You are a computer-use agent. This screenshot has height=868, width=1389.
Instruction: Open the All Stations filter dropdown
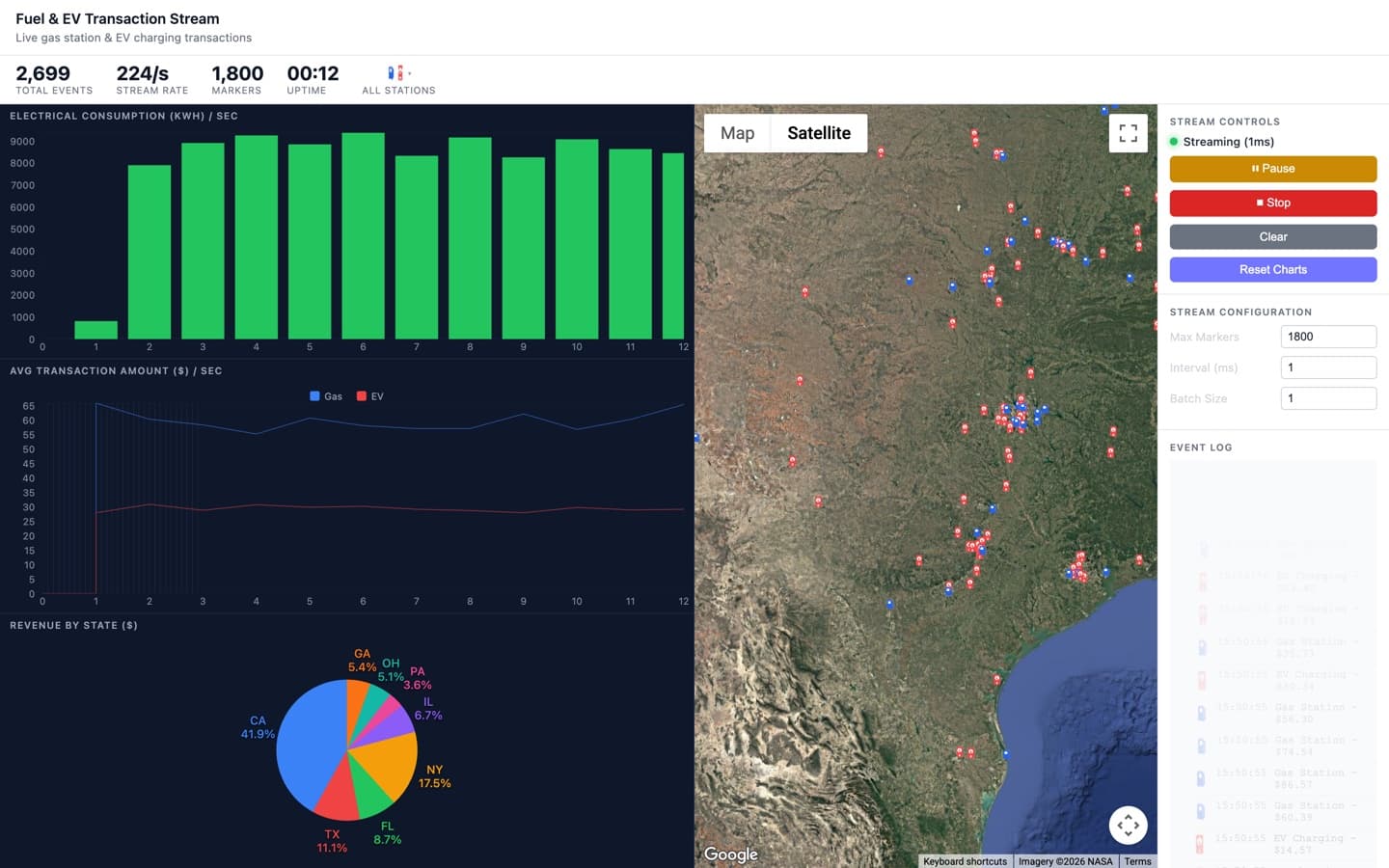pyautogui.click(x=398, y=80)
